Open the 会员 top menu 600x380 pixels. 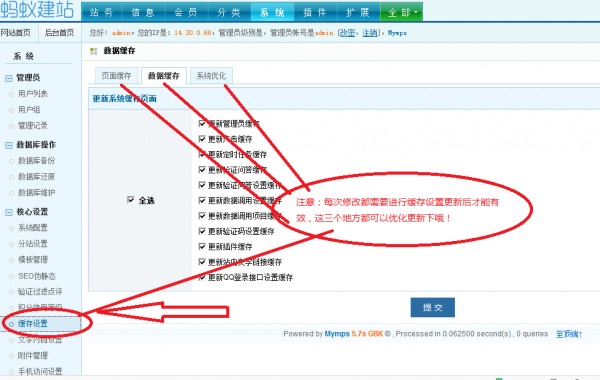point(186,12)
